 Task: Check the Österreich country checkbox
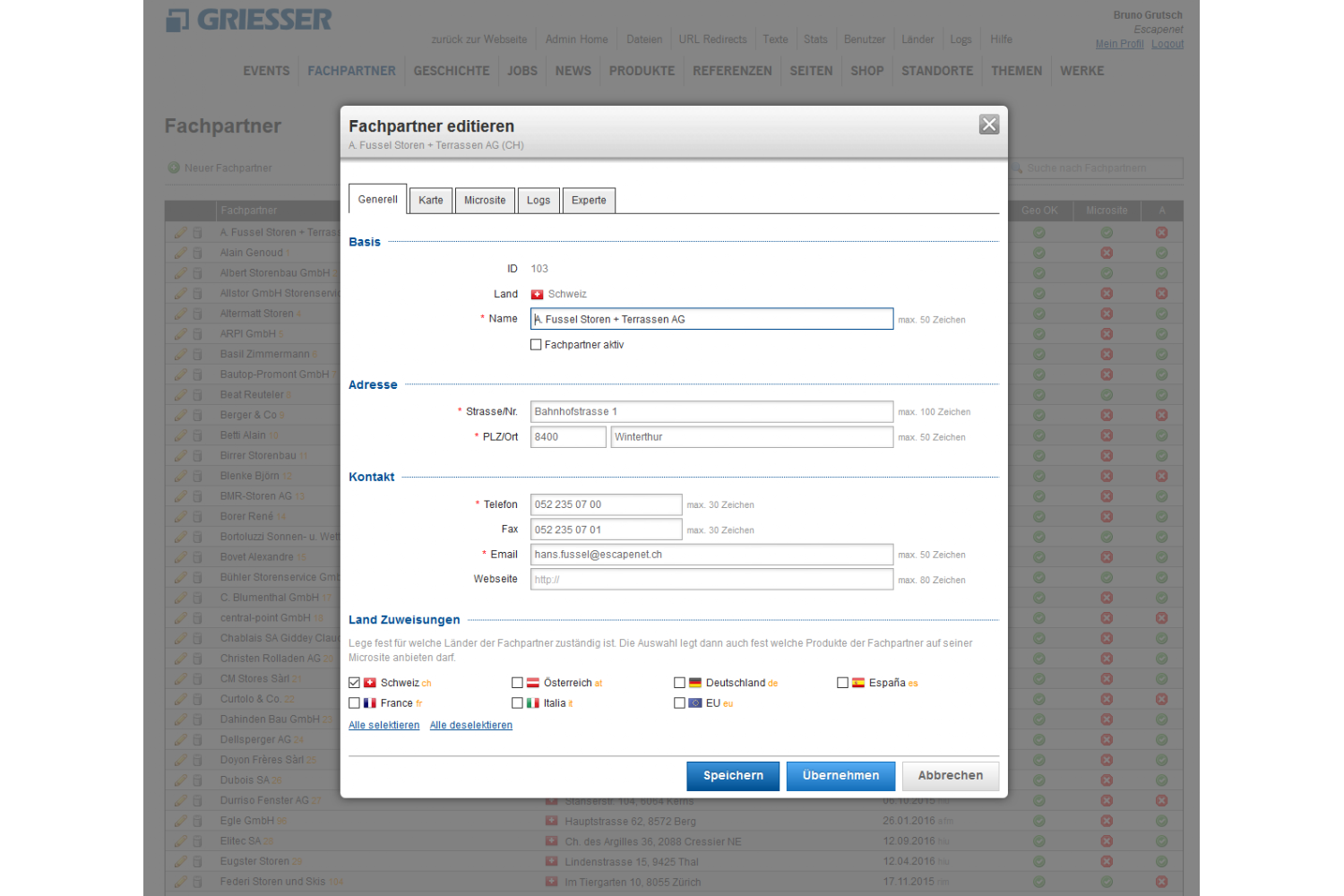(517, 683)
